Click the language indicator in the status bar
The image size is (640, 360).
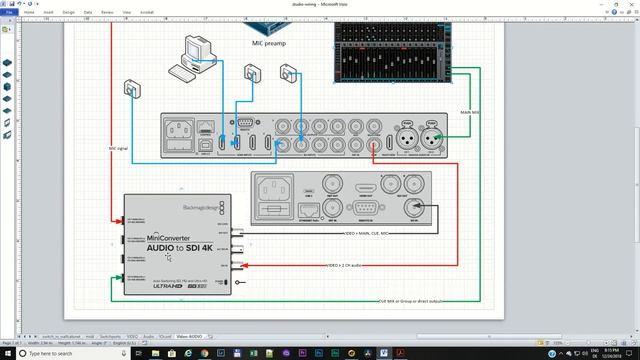(125, 343)
